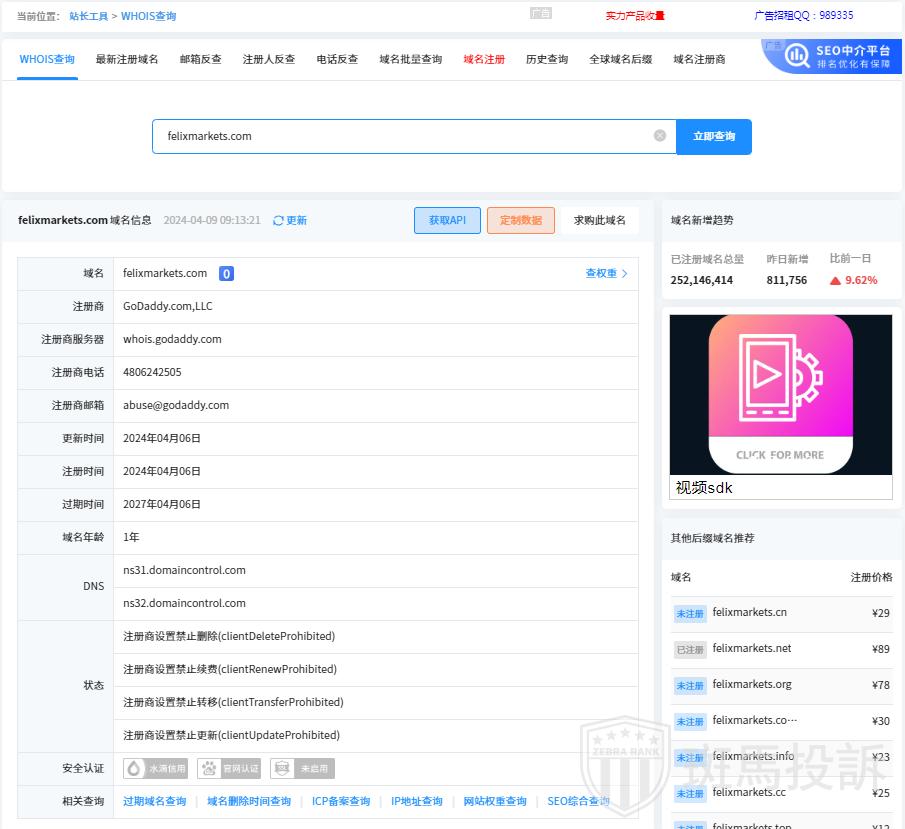The height and width of the screenshot is (829, 905).
Task: Click the 官网认证 paw badge
Action: 230,768
